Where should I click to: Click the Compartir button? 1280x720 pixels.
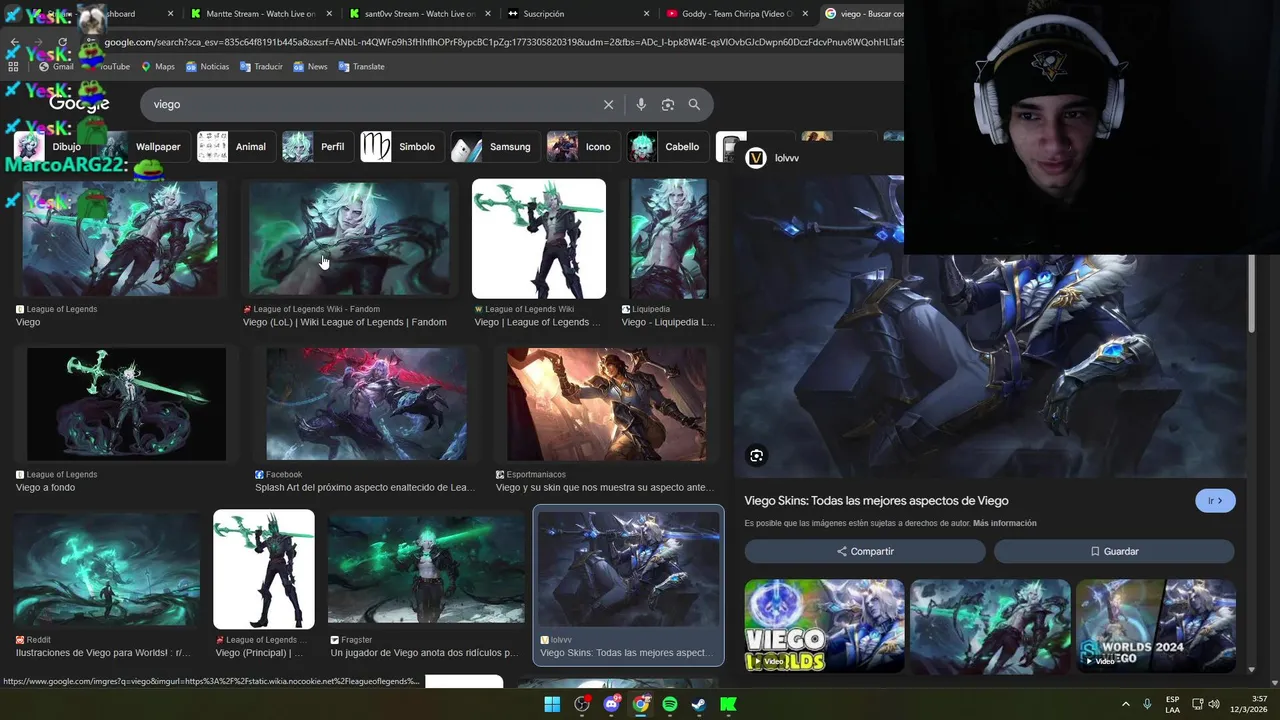[x=865, y=551]
